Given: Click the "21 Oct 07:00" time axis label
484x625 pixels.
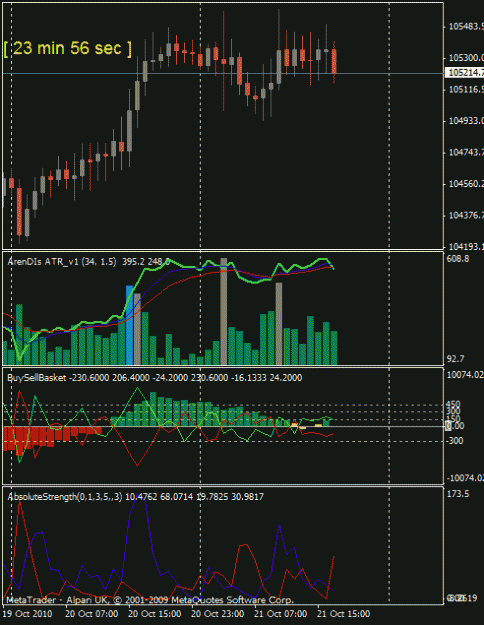Looking at the screenshot, I should [281, 613].
